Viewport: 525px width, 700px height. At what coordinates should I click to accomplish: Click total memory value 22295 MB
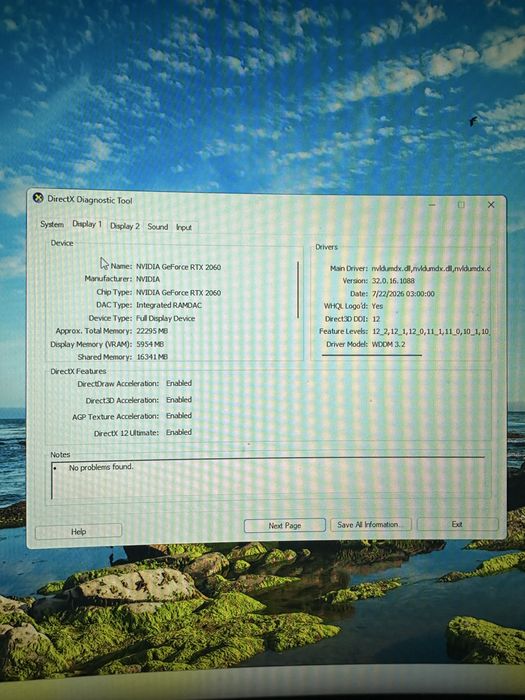coord(152,331)
